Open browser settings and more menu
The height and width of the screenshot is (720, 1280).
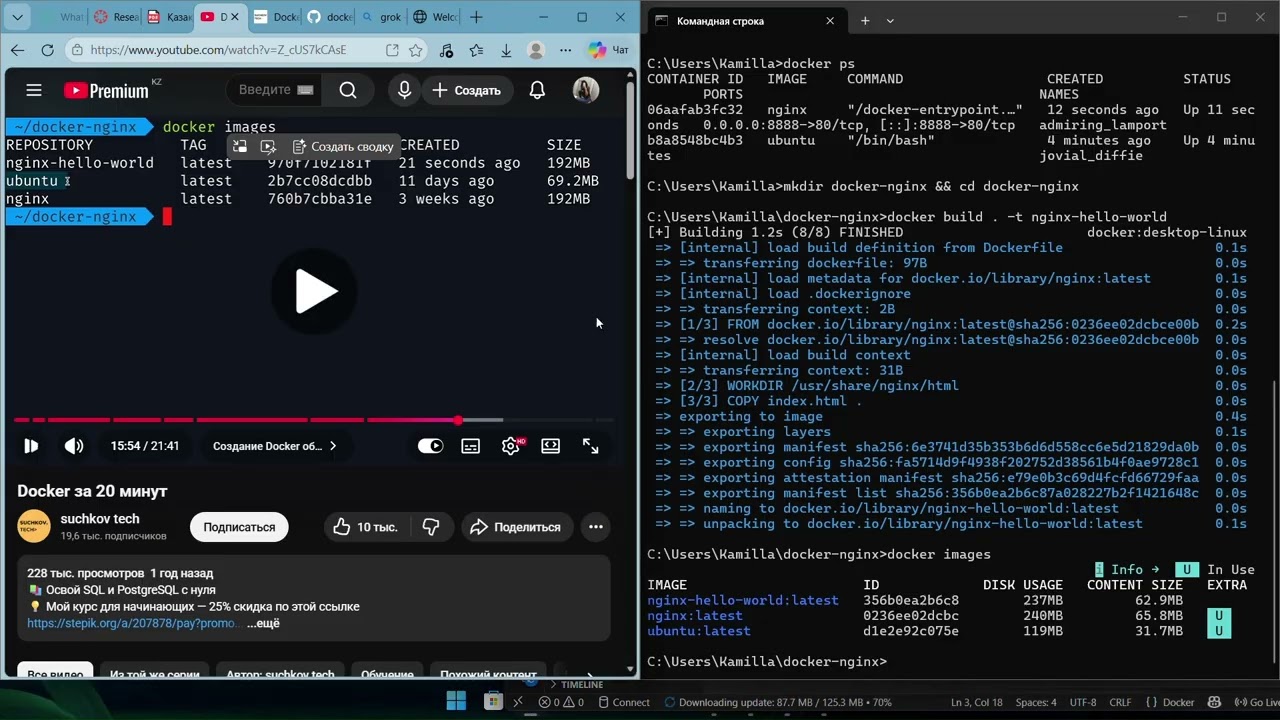click(566, 50)
